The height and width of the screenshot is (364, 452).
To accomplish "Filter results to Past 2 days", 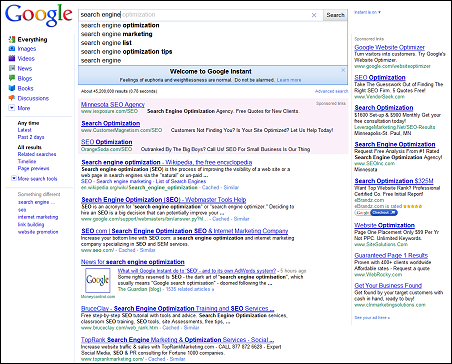I will (31, 137).
